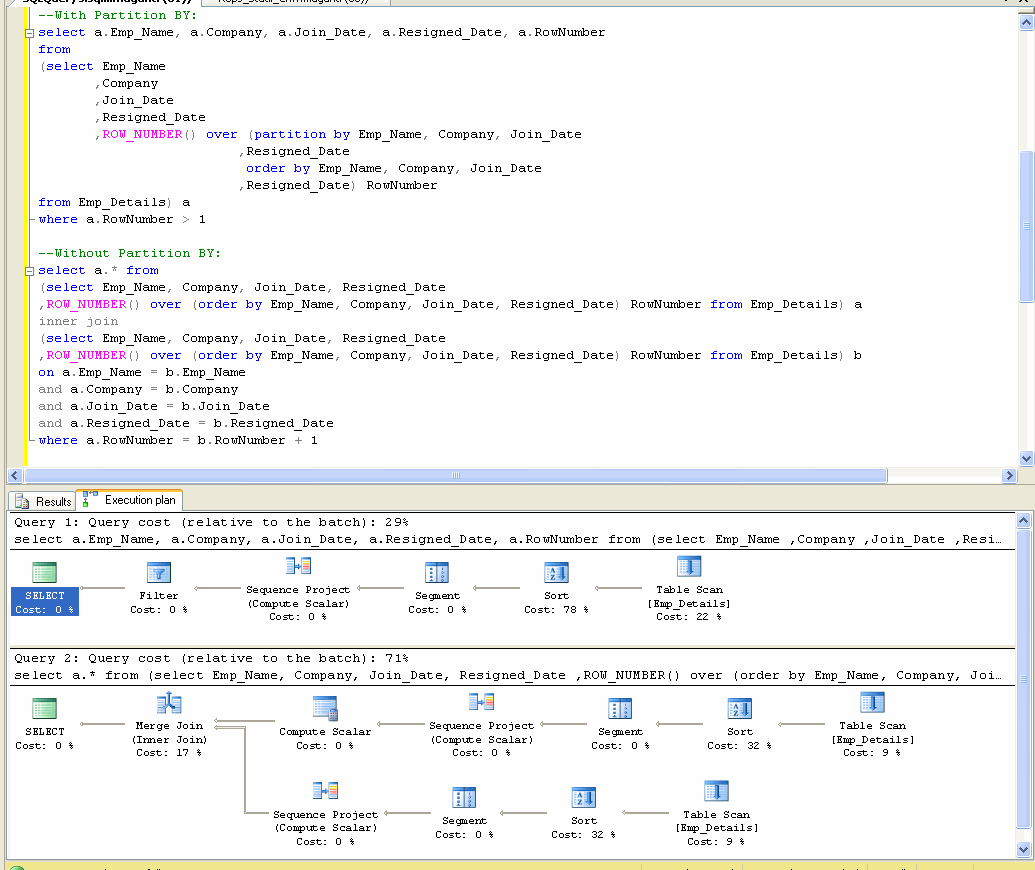Click the Sequence Project operator in Query 1
This screenshot has height=870, width=1035.
coord(296,570)
